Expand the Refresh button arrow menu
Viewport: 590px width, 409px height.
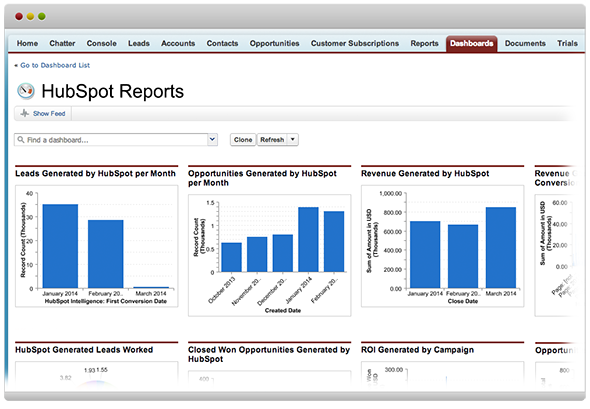click(x=293, y=140)
